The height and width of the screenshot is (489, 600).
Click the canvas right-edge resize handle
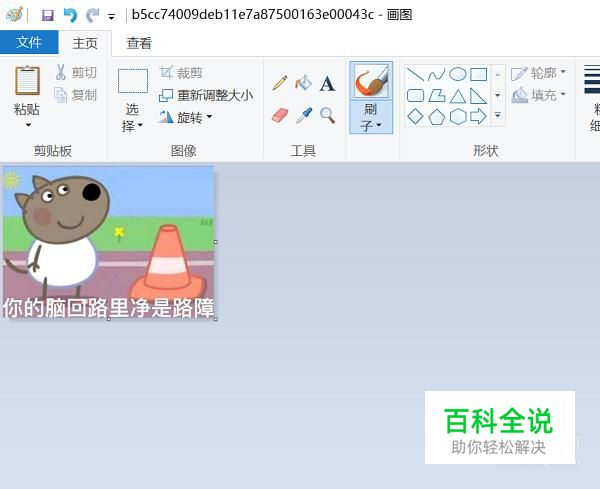point(216,242)
